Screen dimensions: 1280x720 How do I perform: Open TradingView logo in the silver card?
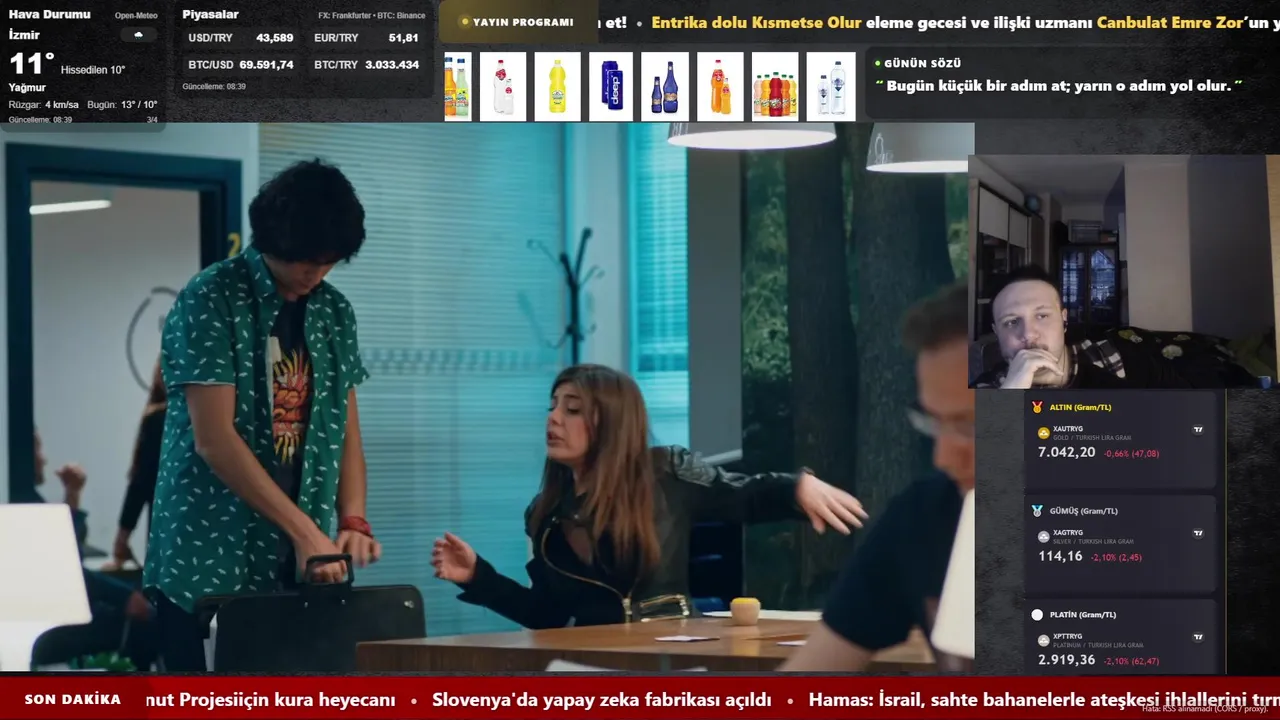(x=1198, y=533)
